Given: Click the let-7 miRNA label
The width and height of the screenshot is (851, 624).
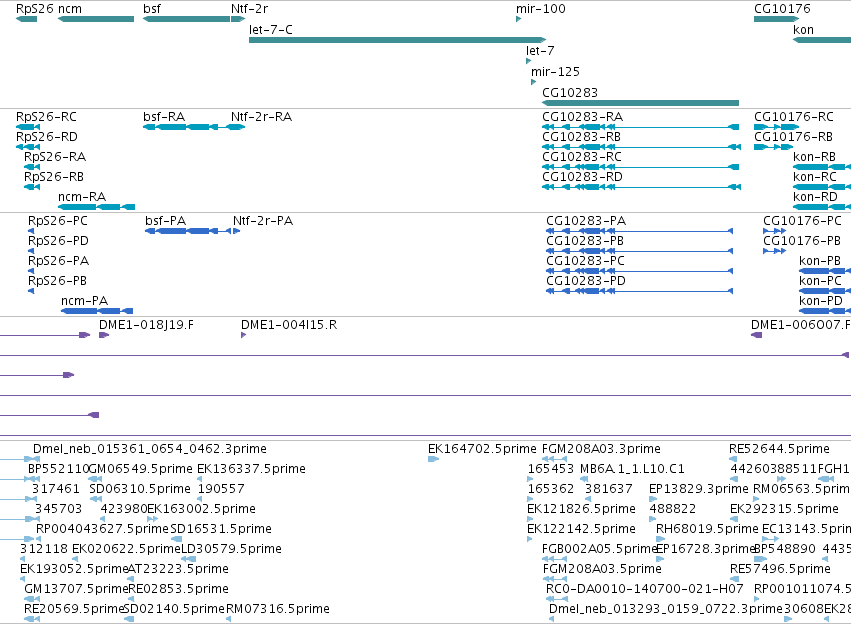Looking at the screenshot, I should click(x=540, y=50).
